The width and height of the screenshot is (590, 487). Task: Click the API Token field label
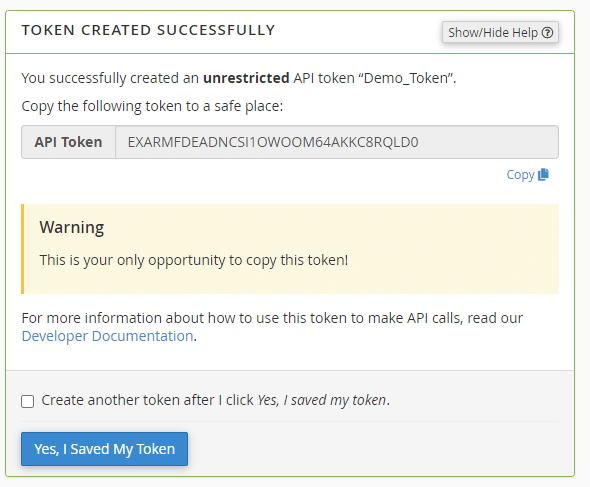pos(68,142)
